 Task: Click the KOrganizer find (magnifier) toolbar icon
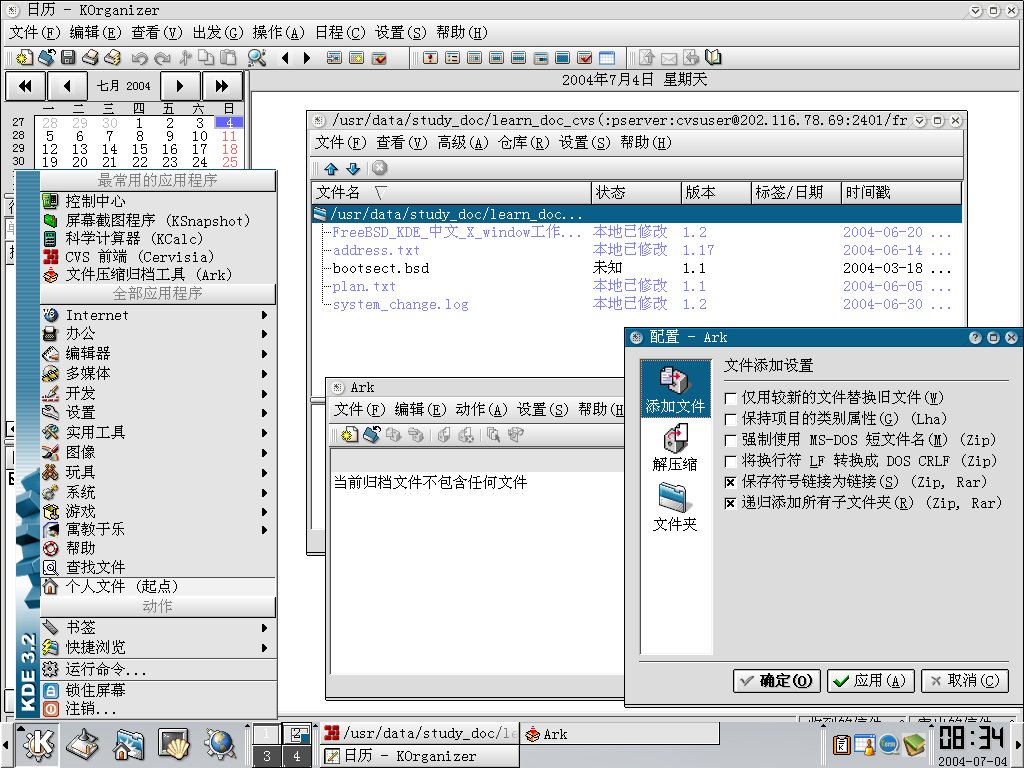[x=256, y=57]
